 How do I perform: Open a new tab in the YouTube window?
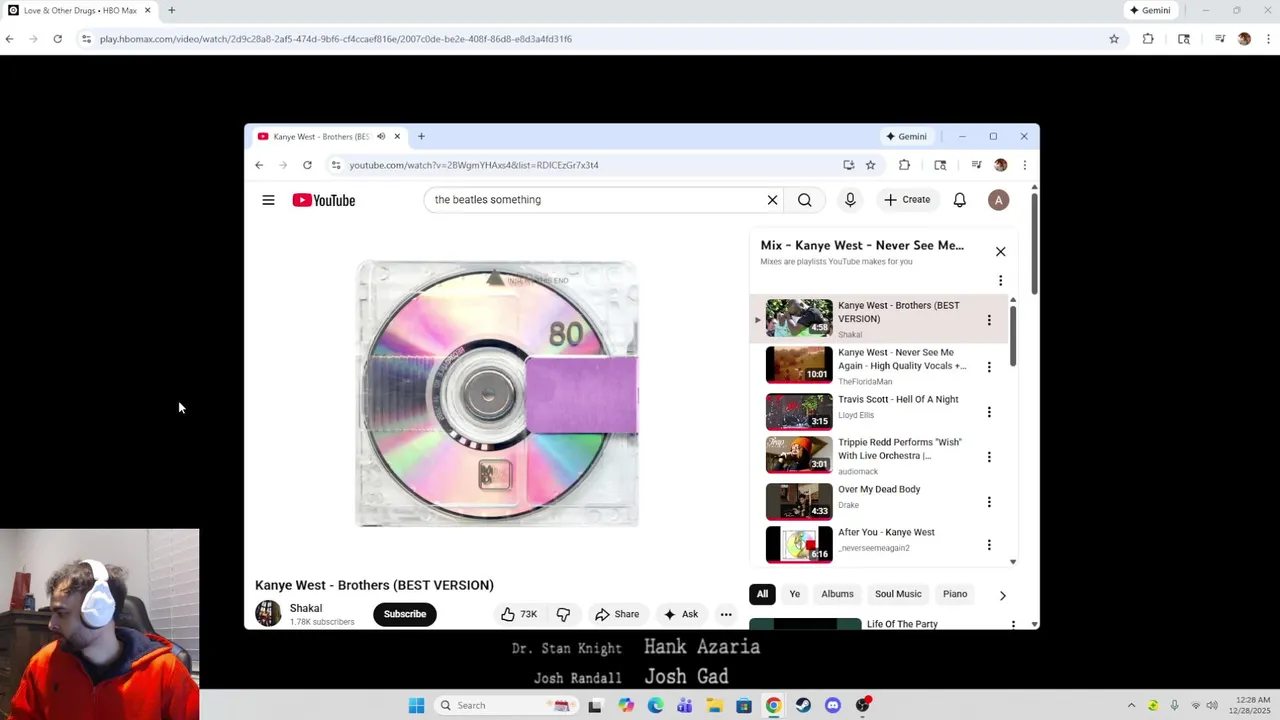[x=421, y=136]
